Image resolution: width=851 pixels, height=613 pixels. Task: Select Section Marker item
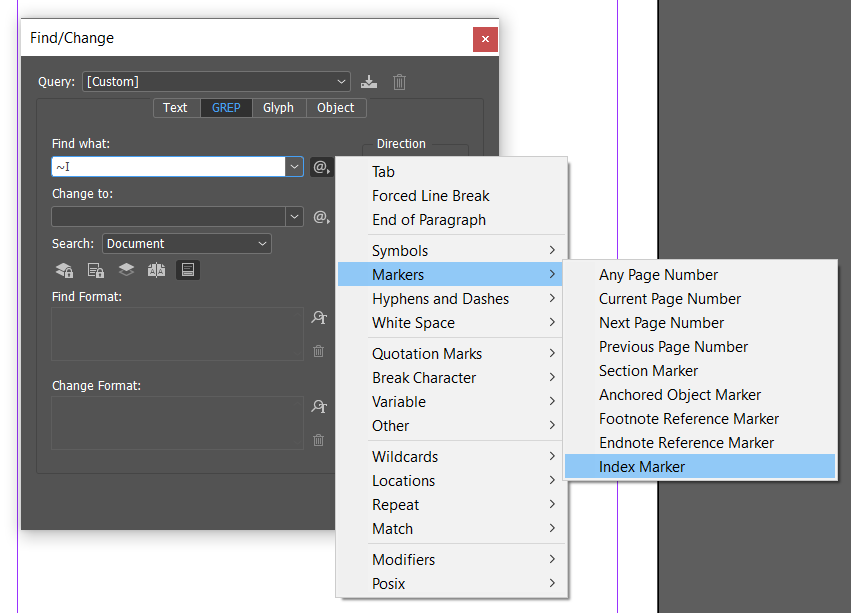pos(700,370)
